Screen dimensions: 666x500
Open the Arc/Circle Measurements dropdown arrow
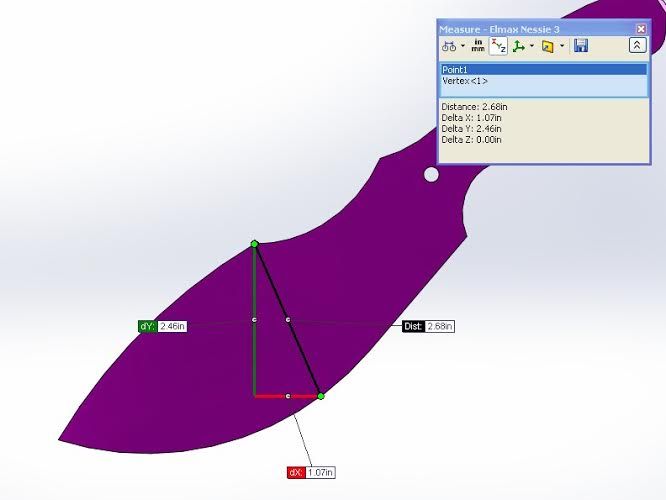(x=463, y=46)
